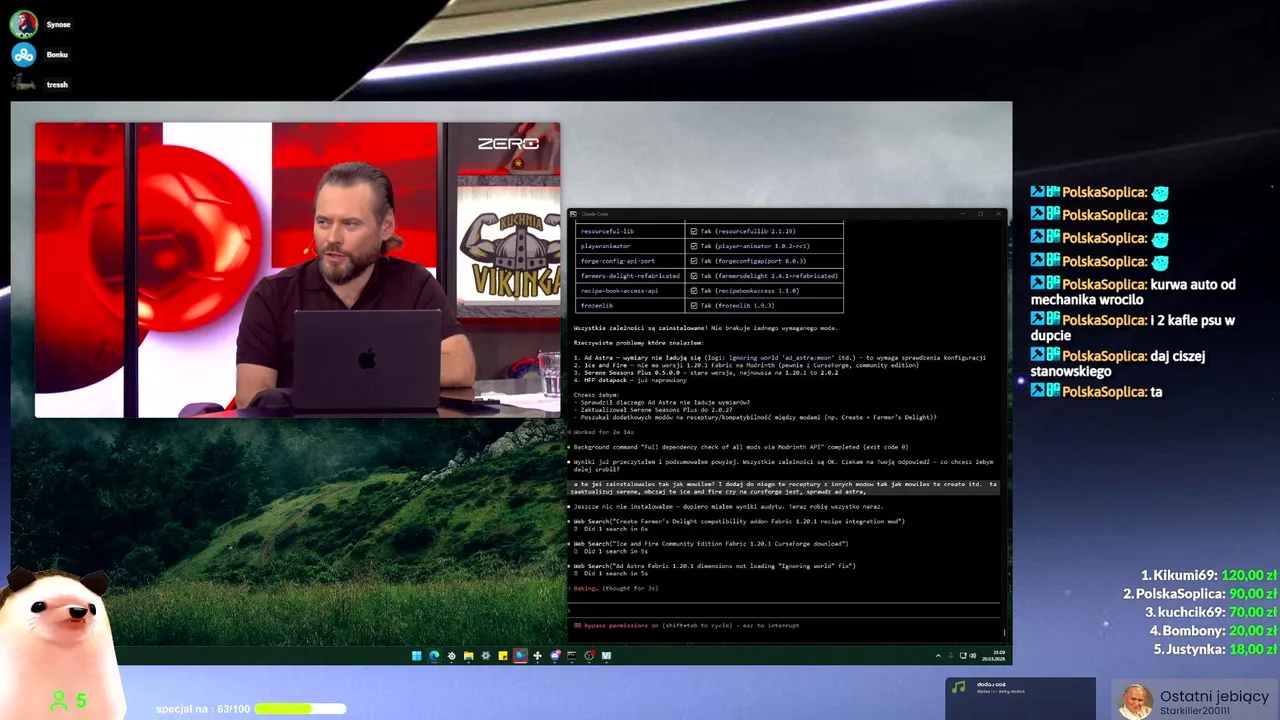Viewport: 1280px width, 720px height.
Task: Click the system tray overflow chevron
Action: click(x=938, y=656)
